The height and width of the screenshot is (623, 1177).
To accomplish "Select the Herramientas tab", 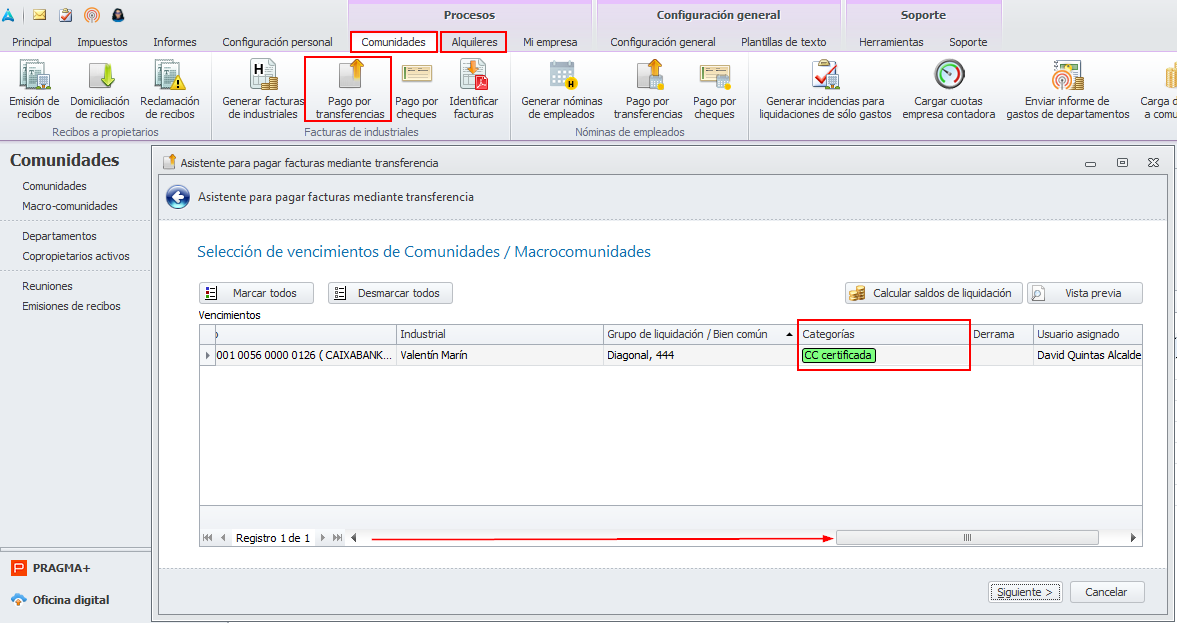I will (891, 42).
